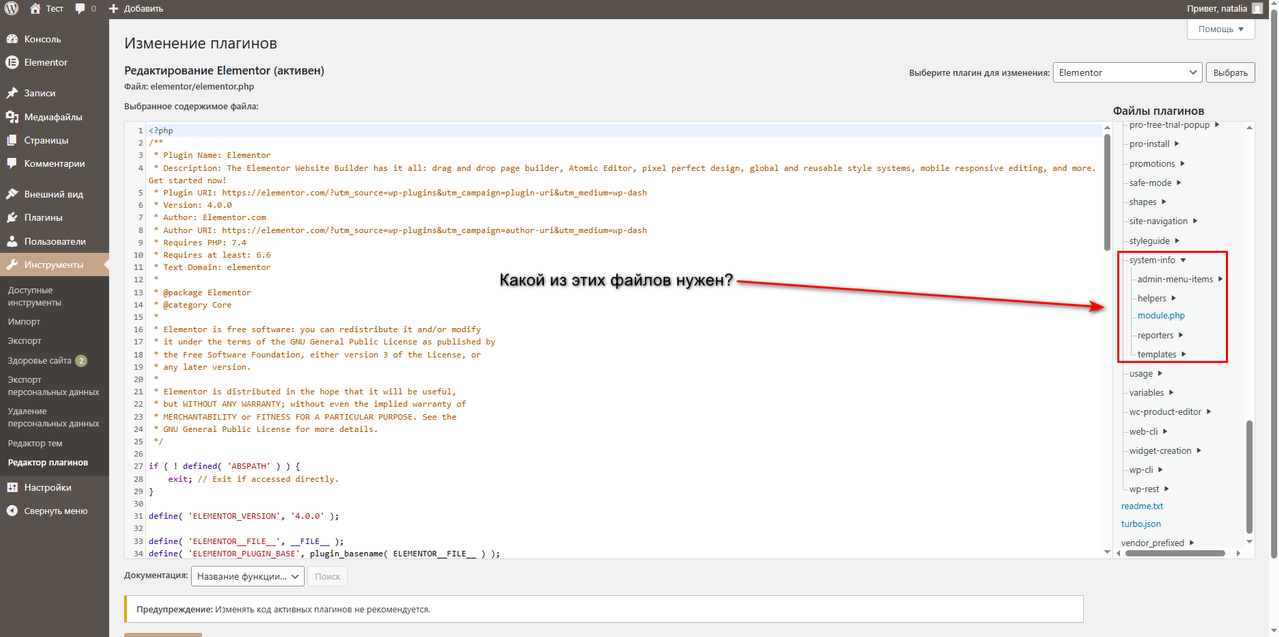Viewport: 1279px width, 637px height.
Task: Open Редактор тем submenu item
Action: tap(35, 443)
